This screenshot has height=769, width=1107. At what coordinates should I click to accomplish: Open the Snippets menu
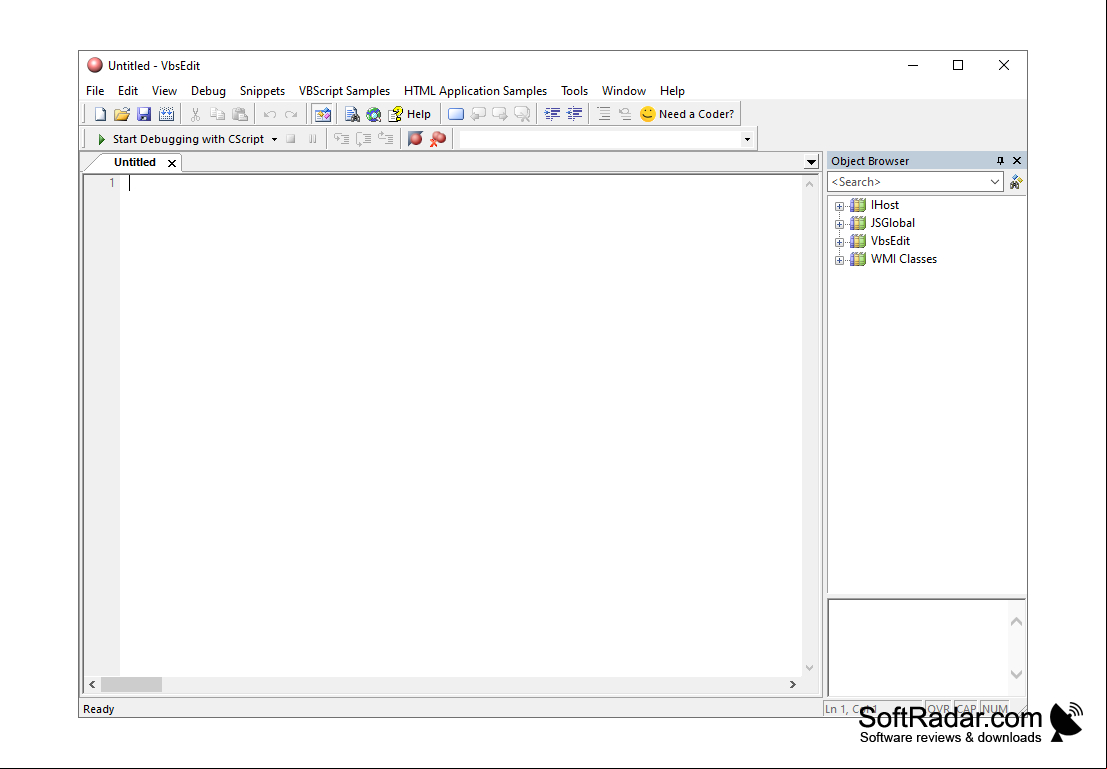coord(262,91)
